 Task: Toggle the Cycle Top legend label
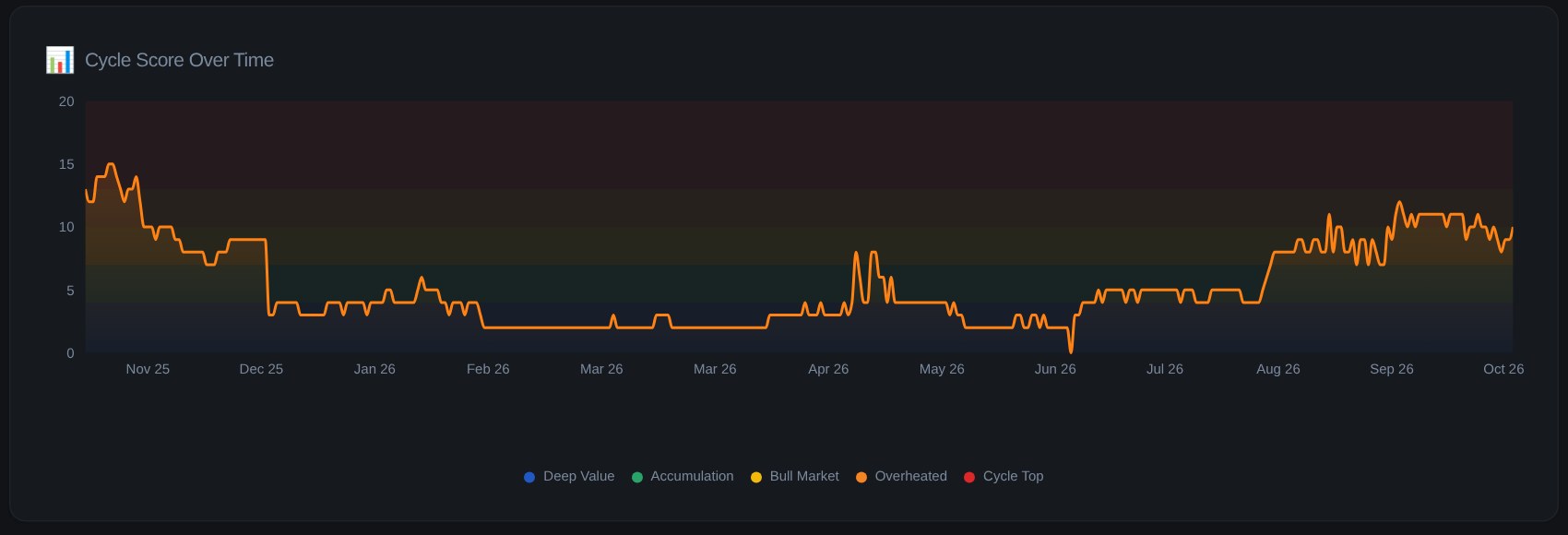[1013, 476]
